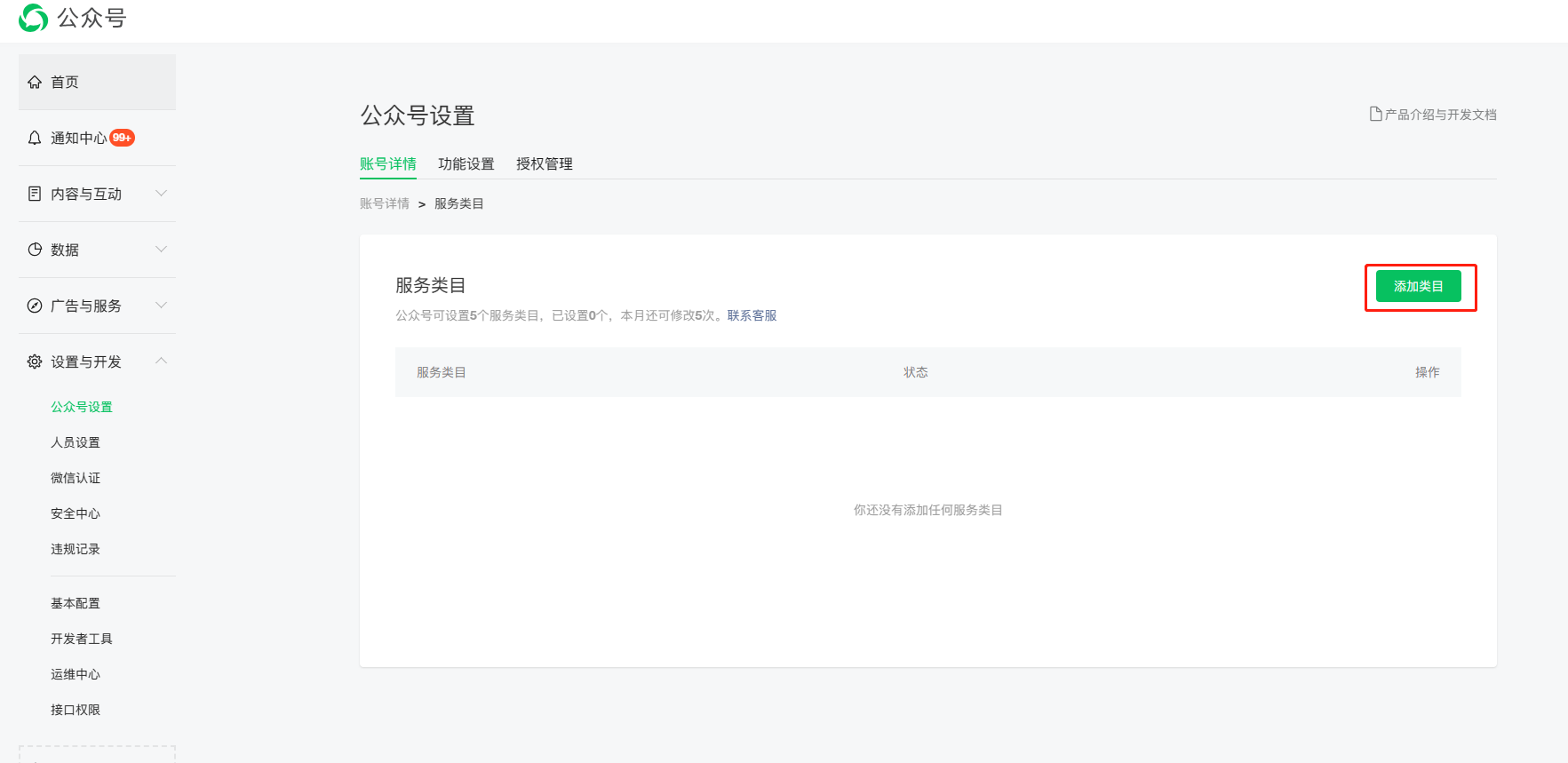Click the 操作 column header
Viewport: 1568px width, 763px height.
[x=1428, y=372]
